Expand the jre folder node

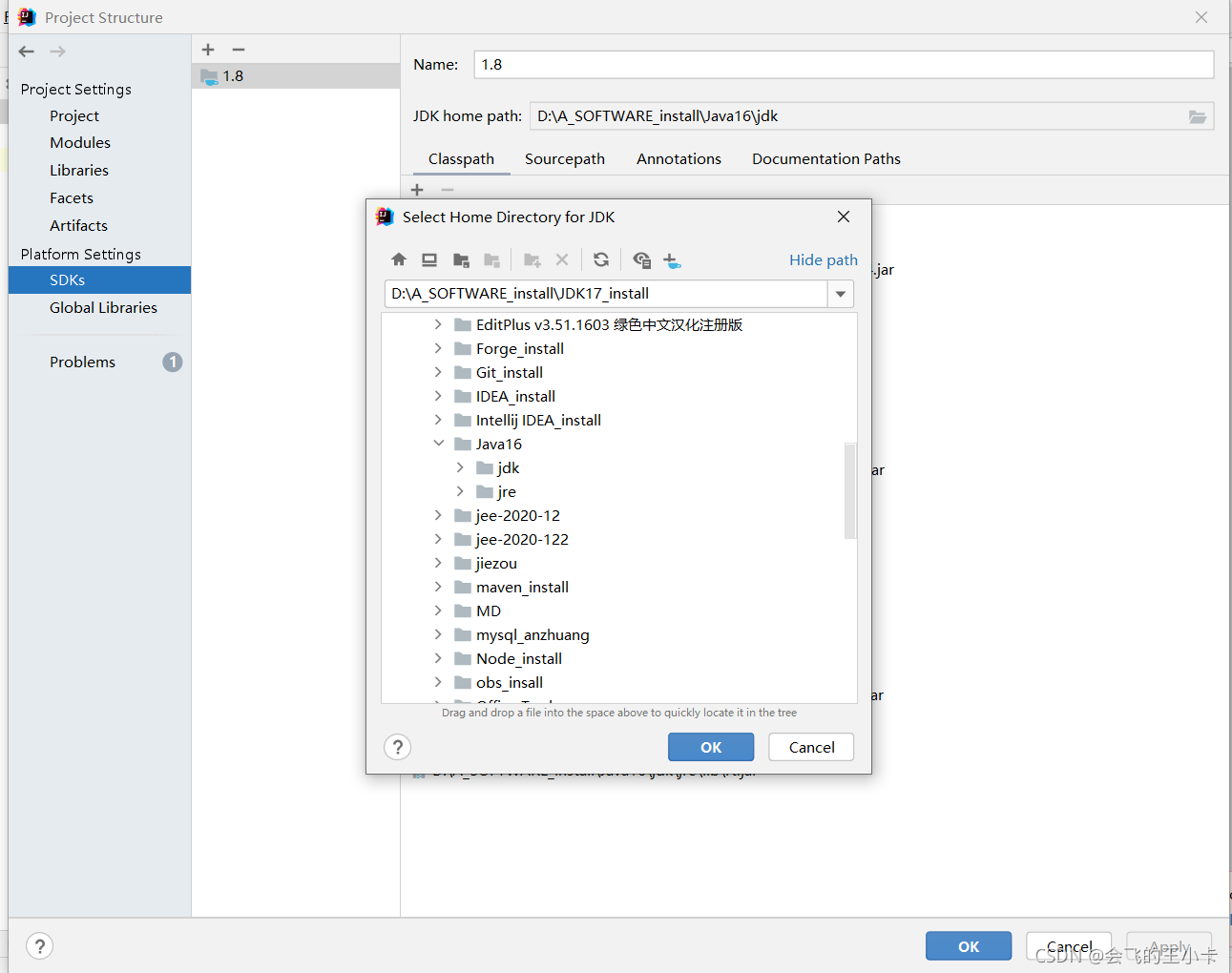460,491
